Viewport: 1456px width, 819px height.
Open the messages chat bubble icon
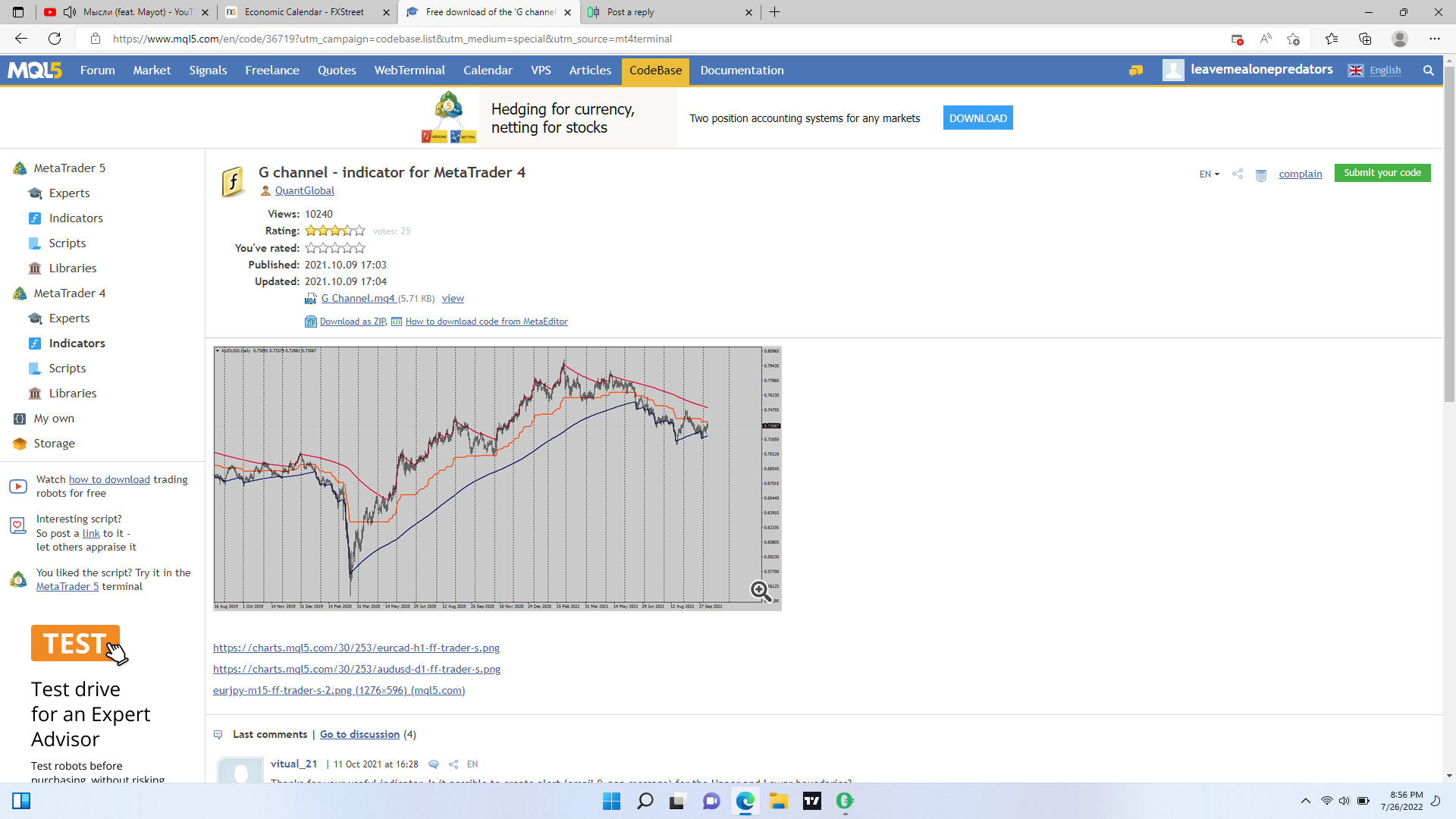pos(1135,71)
